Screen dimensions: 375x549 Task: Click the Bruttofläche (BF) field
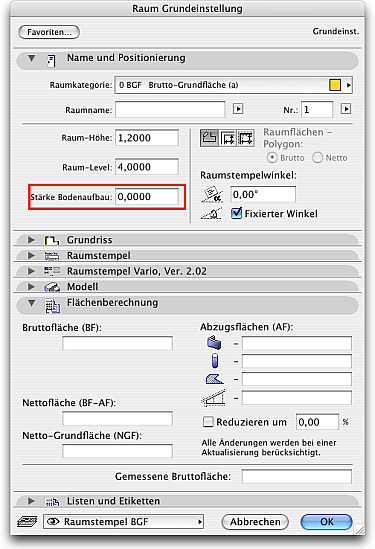pyautogui.click(x=117, y=343)
